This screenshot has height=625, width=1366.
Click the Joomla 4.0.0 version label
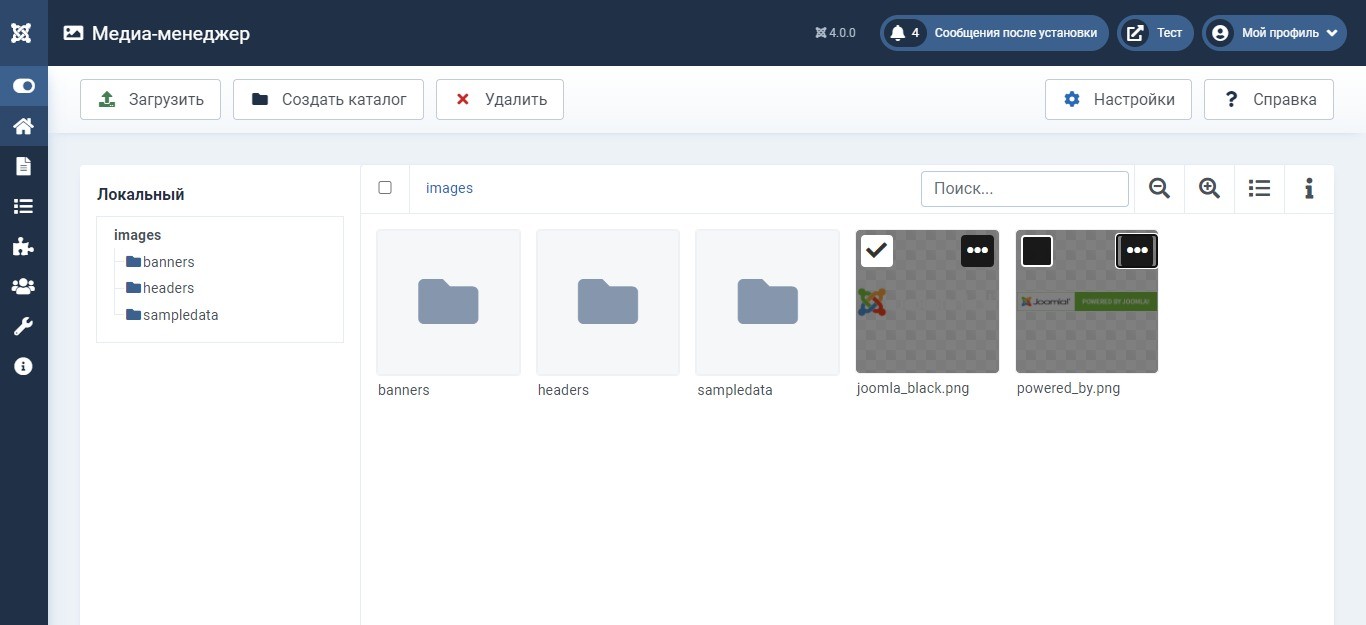click(835, 33)
